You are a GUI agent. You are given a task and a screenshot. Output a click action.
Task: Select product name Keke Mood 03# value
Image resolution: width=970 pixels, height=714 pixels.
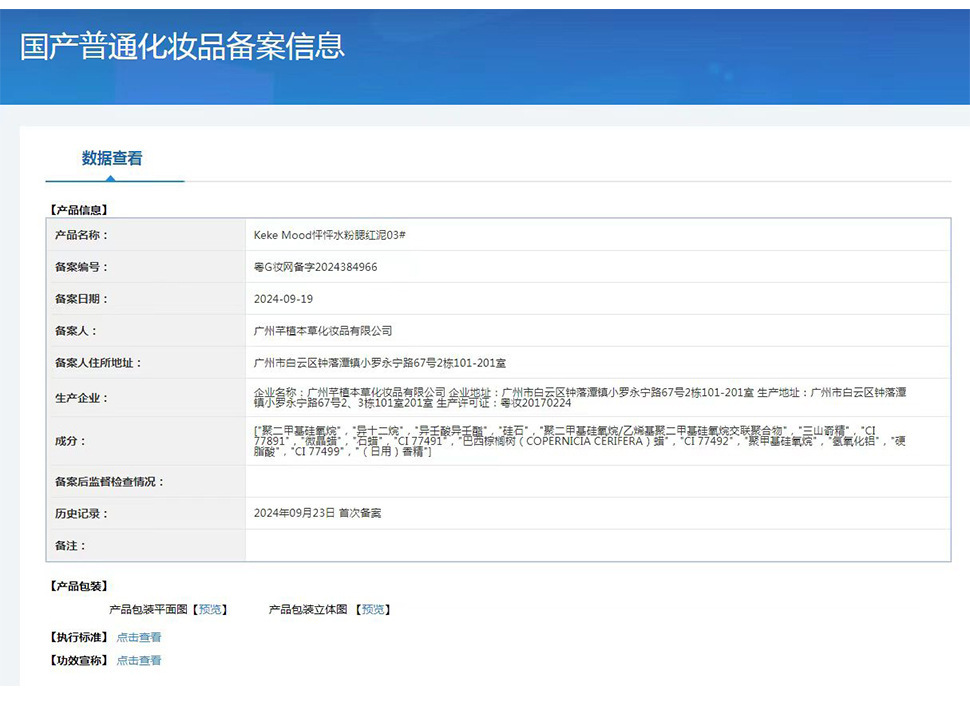[329, 235]
